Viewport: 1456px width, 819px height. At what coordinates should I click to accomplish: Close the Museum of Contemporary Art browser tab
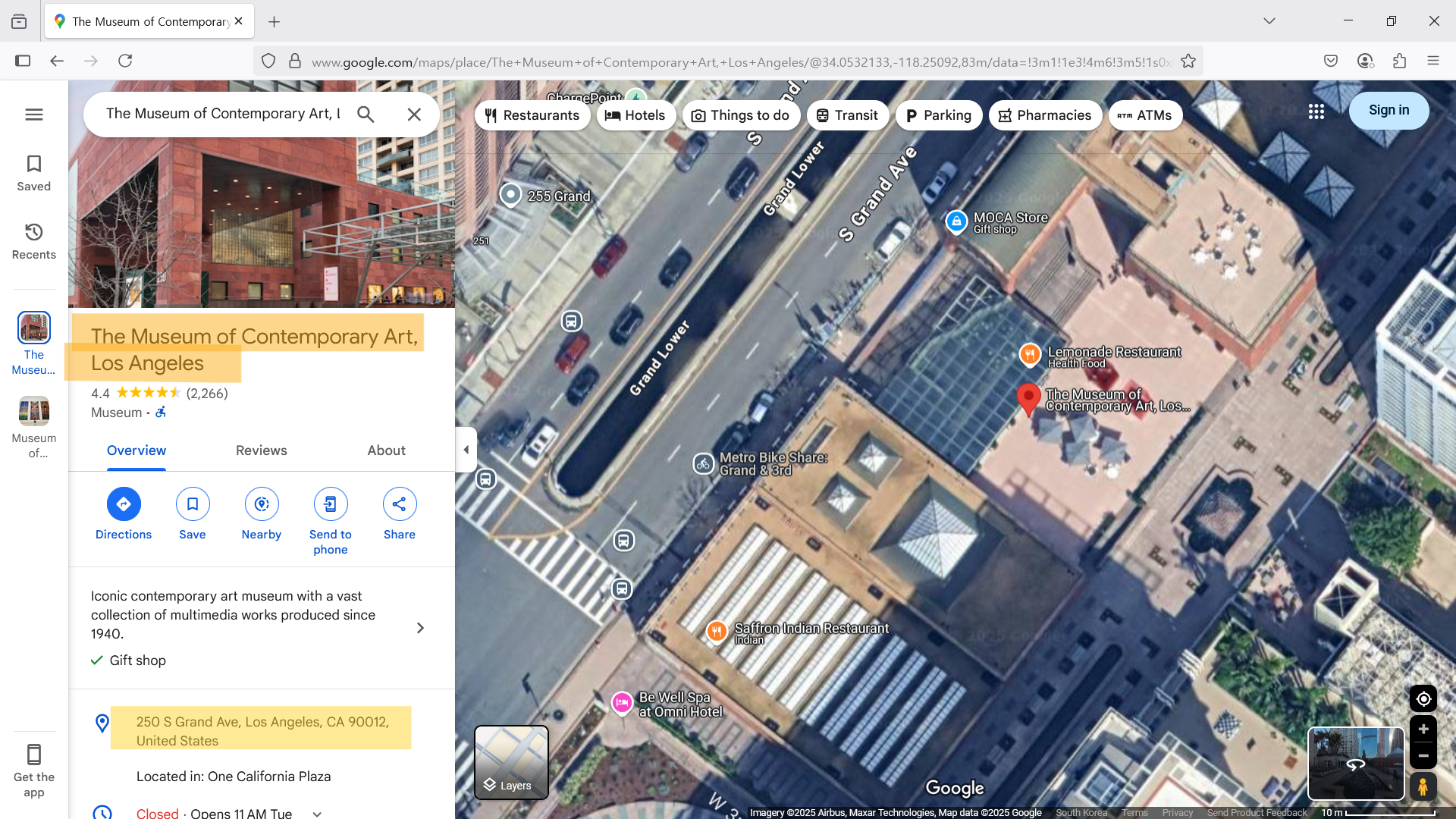pyautogui.click(x=239, y=21)
